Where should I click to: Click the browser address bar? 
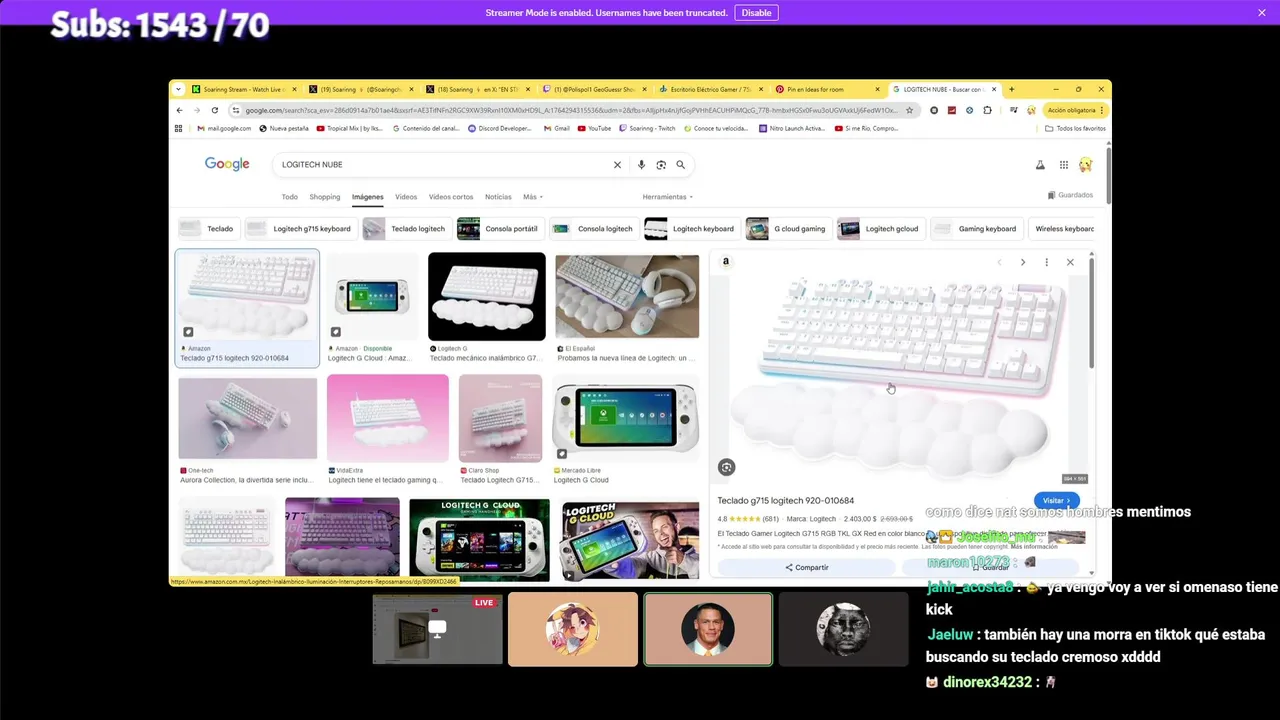coord(572,110)
